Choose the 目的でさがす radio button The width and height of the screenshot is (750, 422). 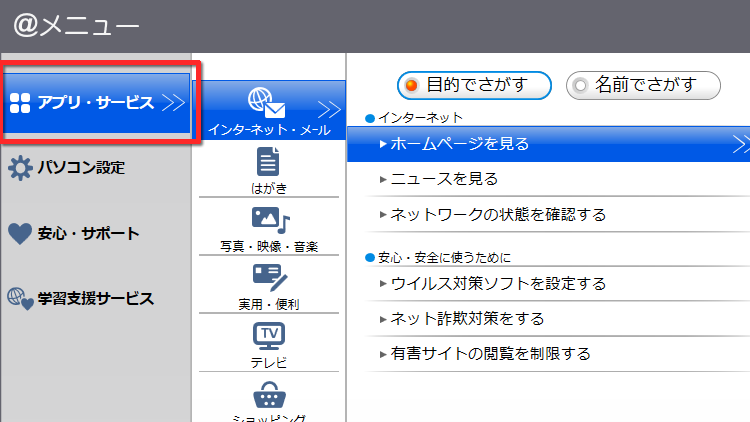[x=474, y=85]
